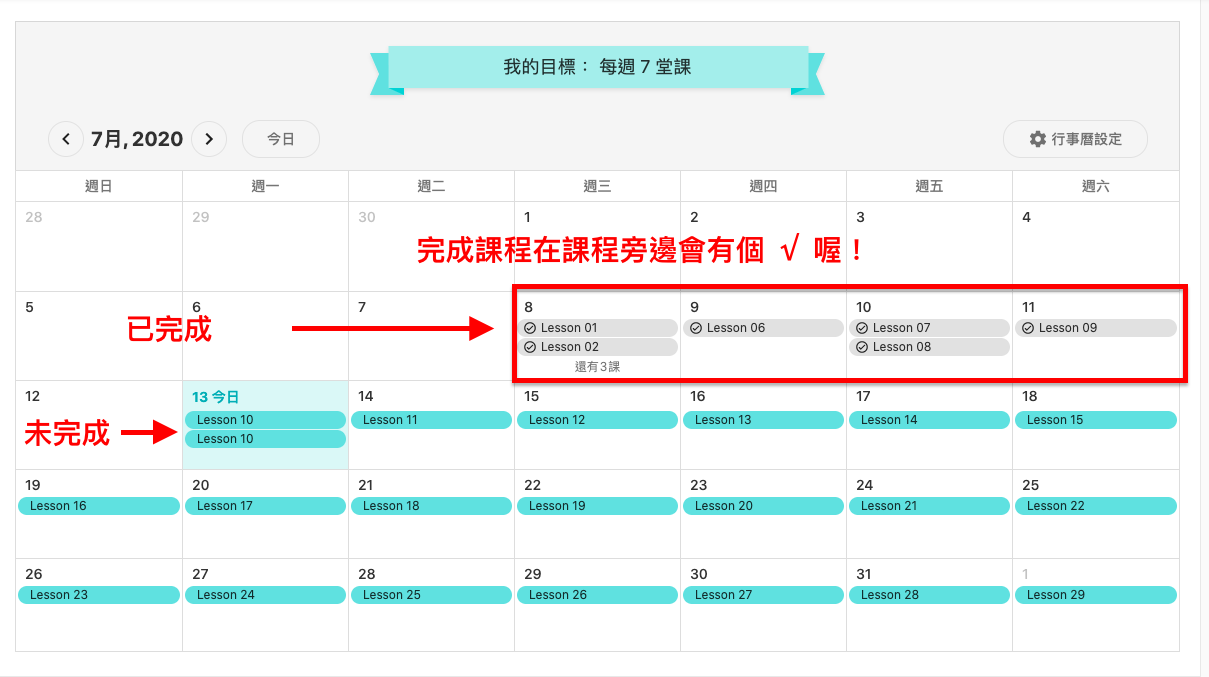The width and height of the screenshot is (1209, 677).
Task: Go to next month with right chevron
Action: [209, 139]
